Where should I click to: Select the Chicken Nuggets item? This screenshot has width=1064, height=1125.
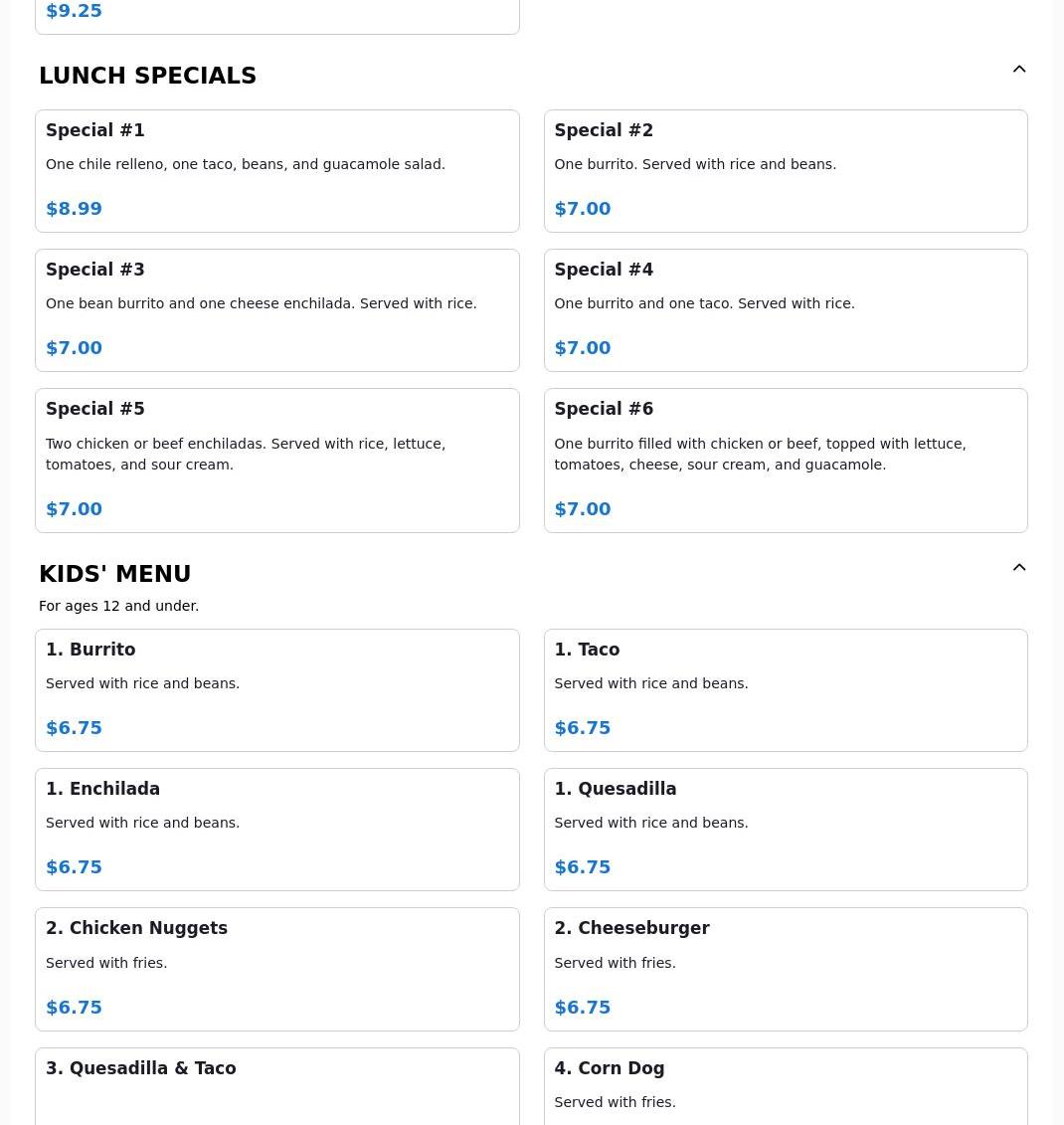click(276, 969)
